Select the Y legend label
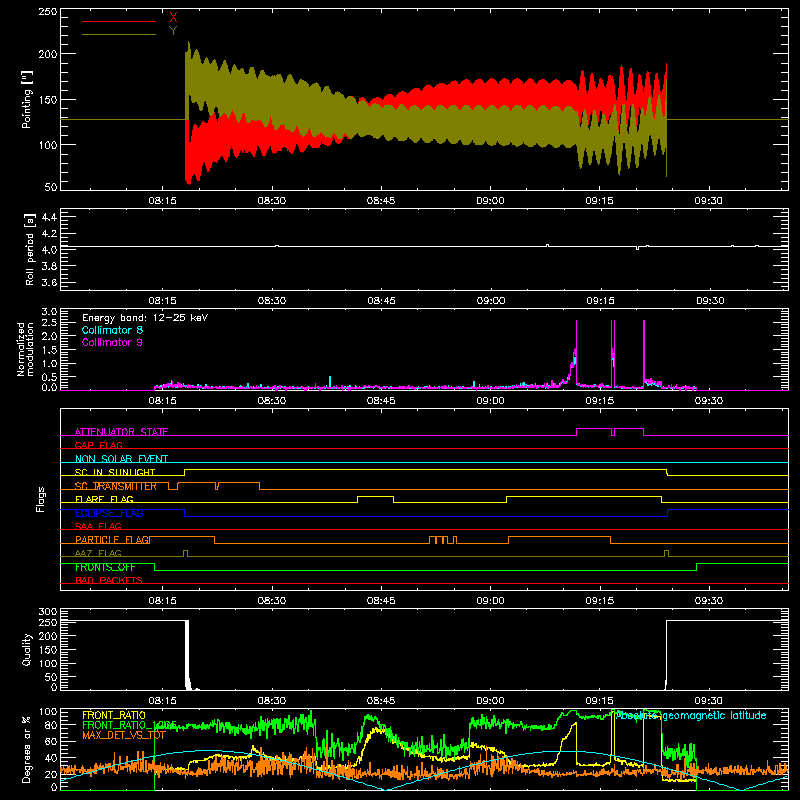Viewport: 800px width, 800px height. coord(173,31)
